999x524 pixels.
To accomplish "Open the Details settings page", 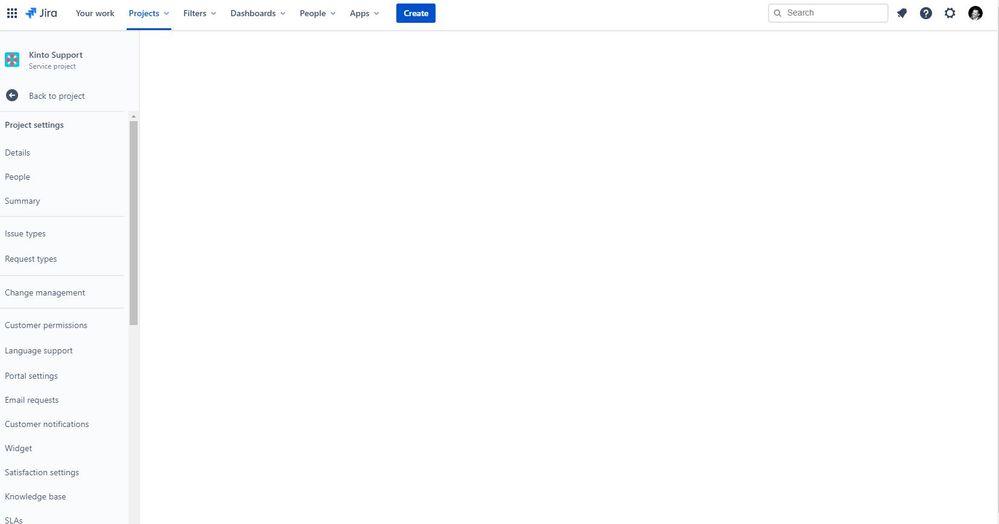I will 17,152.
